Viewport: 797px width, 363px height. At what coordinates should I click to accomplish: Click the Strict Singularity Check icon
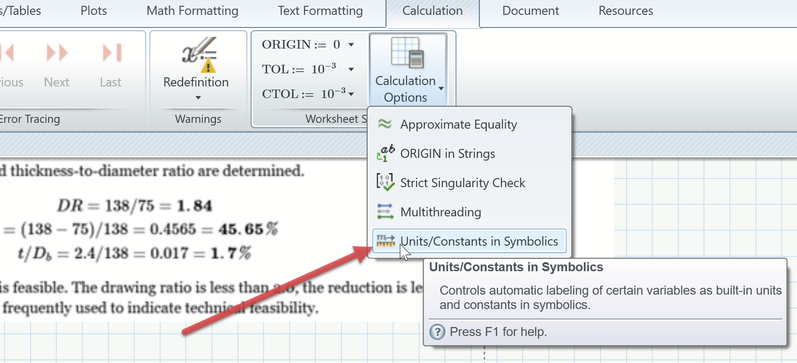385,183
